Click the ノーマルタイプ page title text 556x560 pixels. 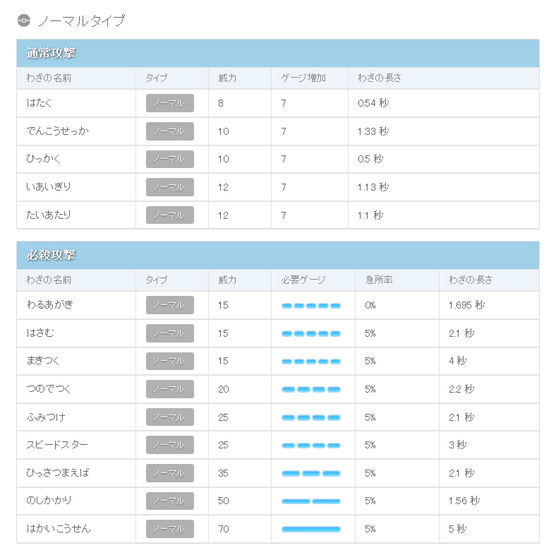click(81, 21)
